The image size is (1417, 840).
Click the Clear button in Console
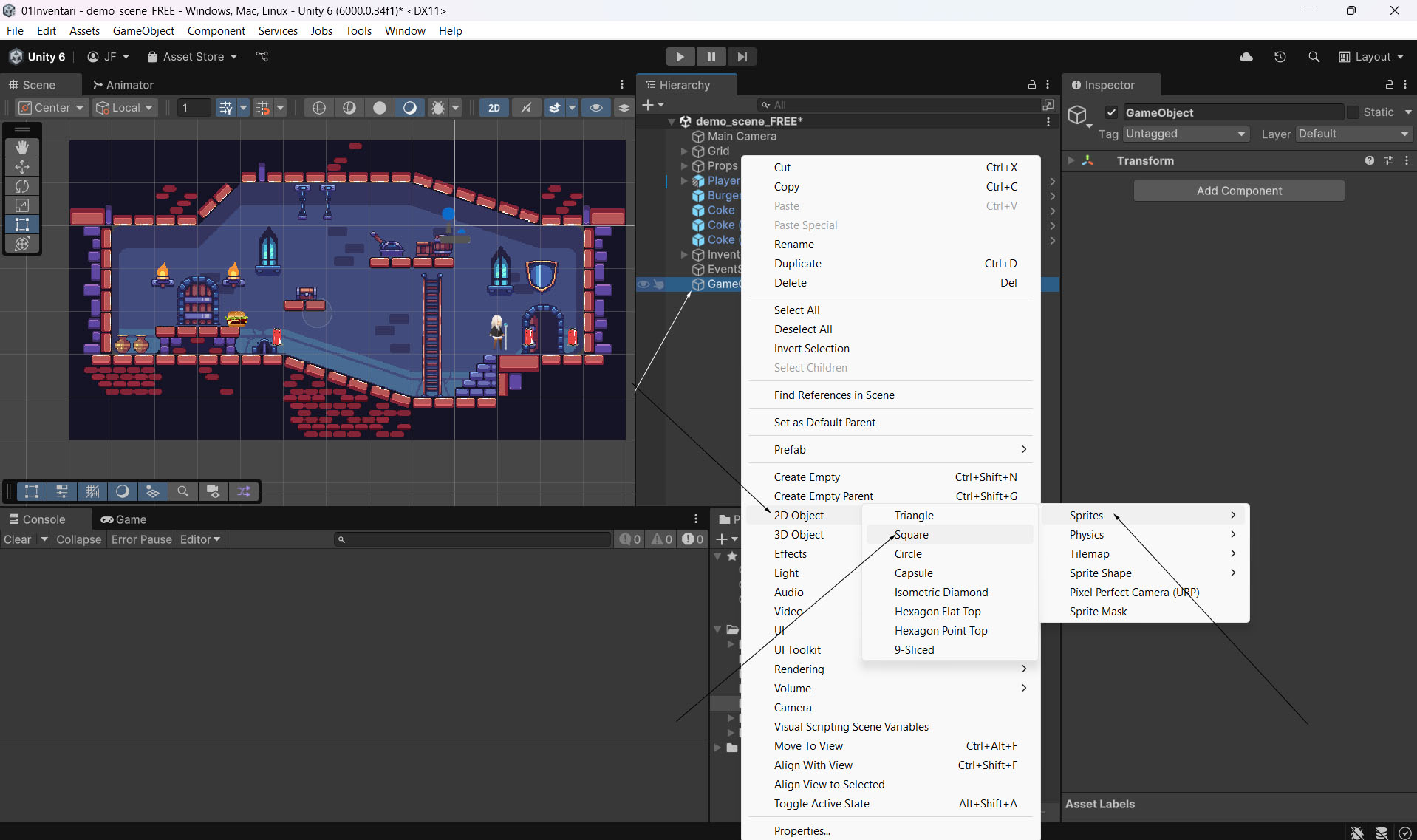18,539
